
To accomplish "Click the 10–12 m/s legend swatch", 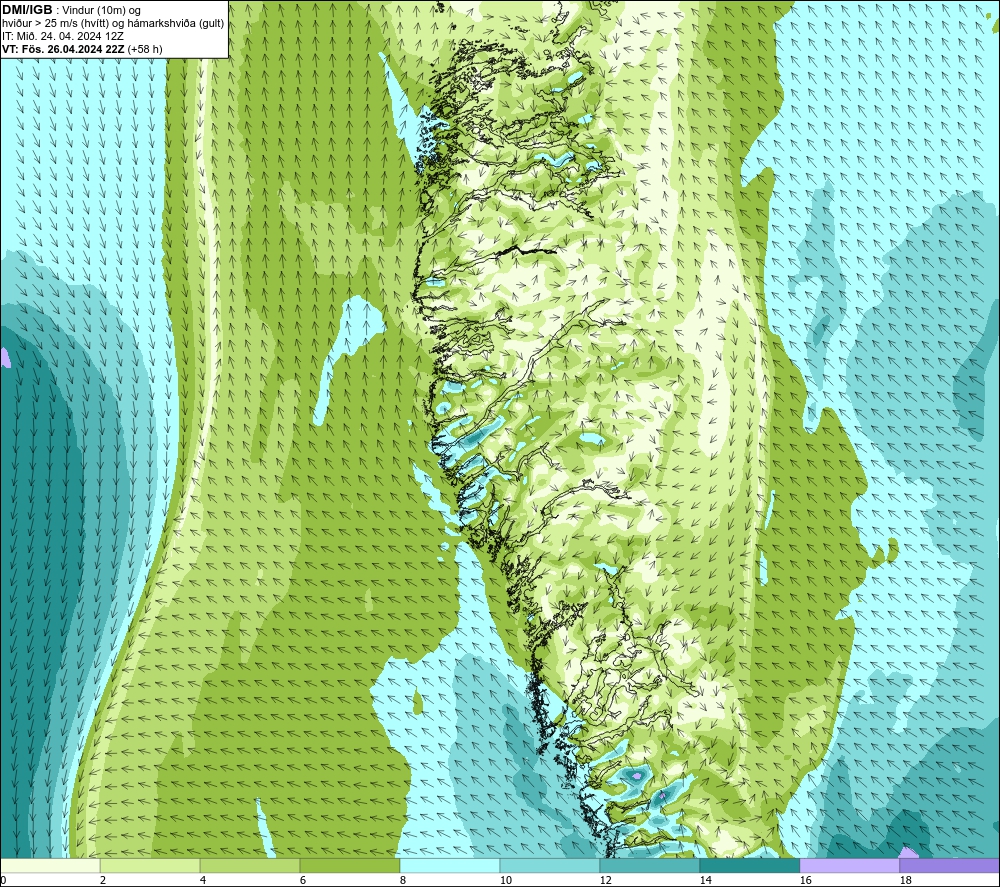I will [x=550, y=865].
